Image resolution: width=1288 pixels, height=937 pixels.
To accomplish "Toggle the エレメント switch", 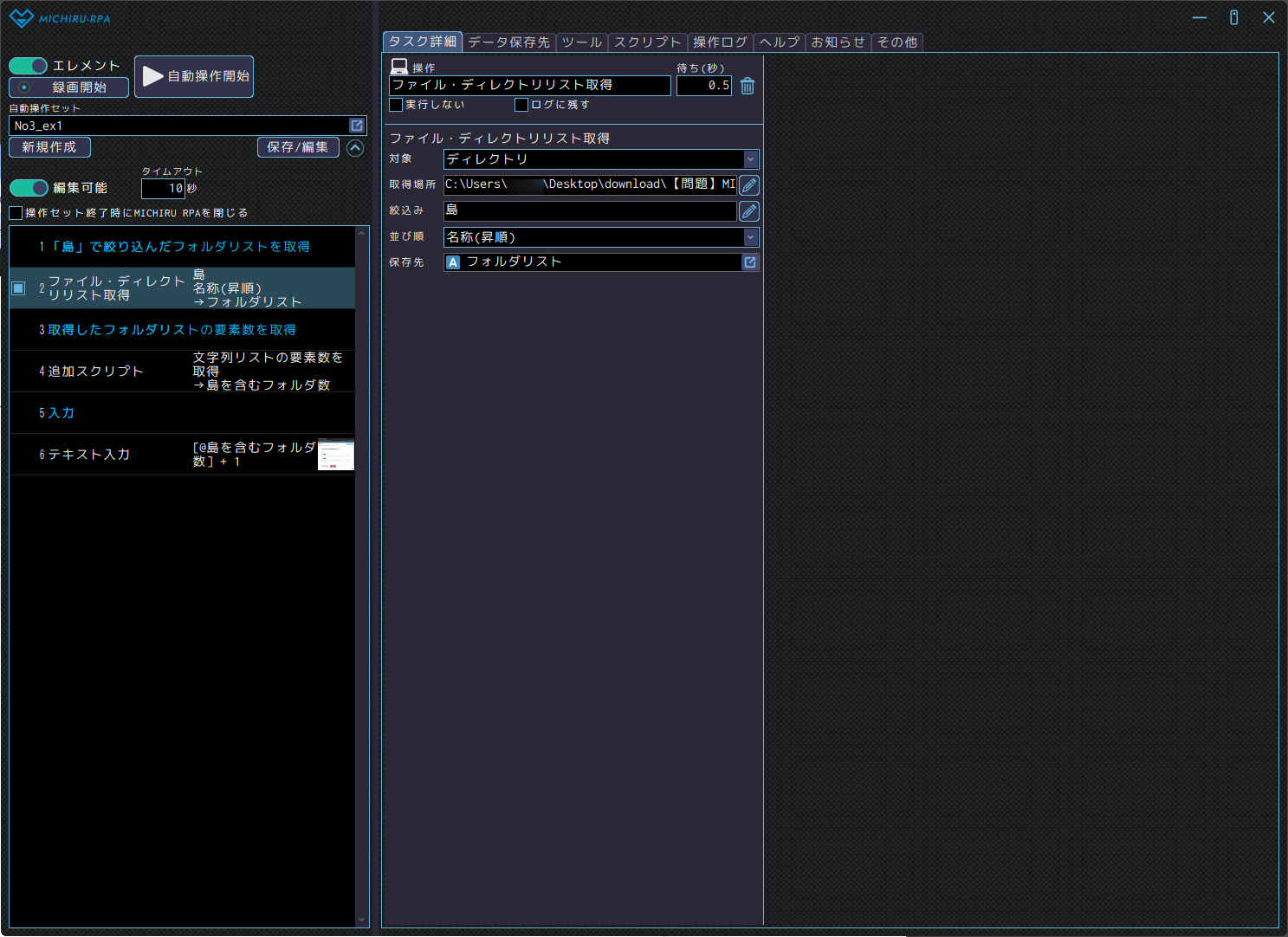I will click(29, 66).
